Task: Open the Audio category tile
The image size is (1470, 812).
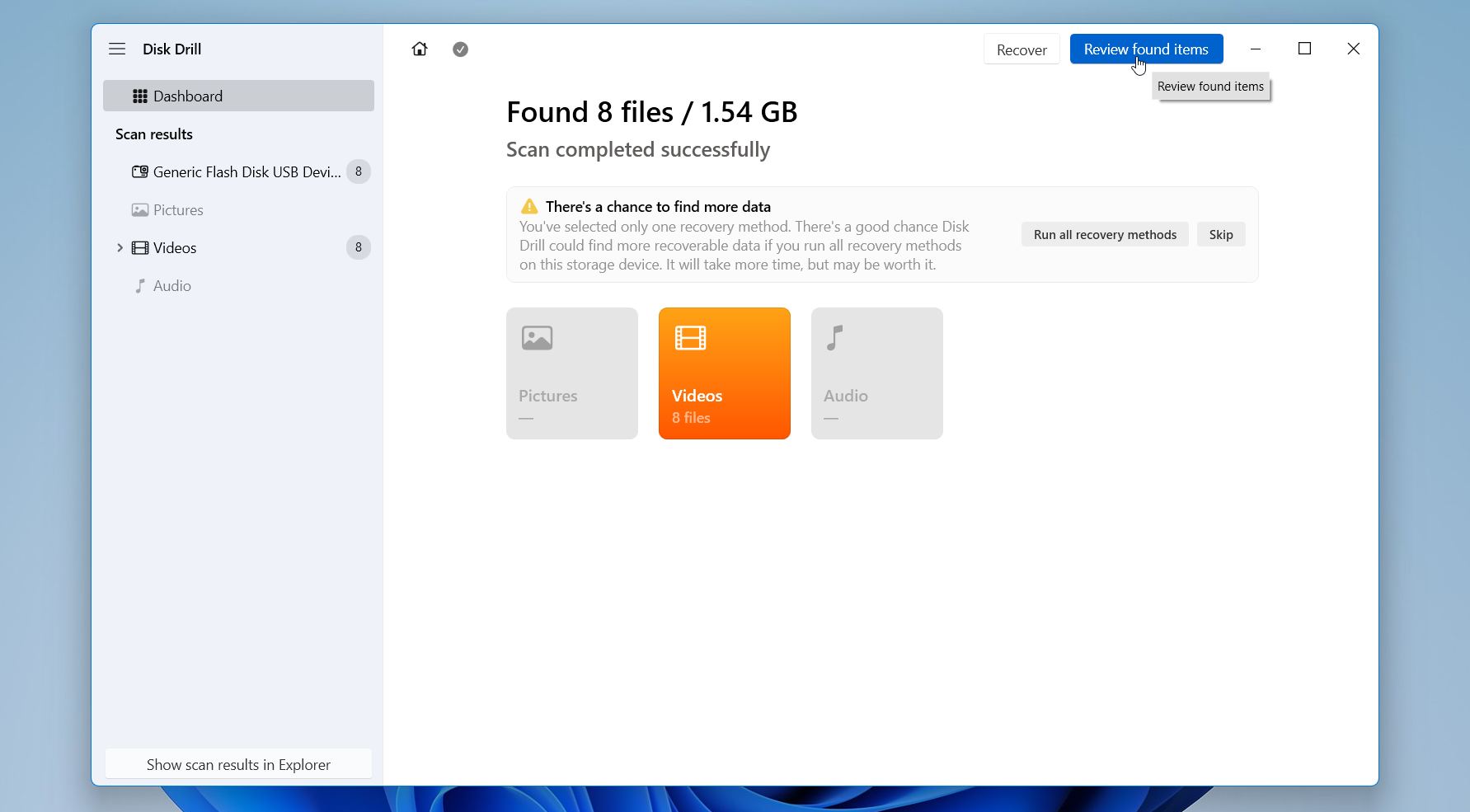Action: coord(877,373)
